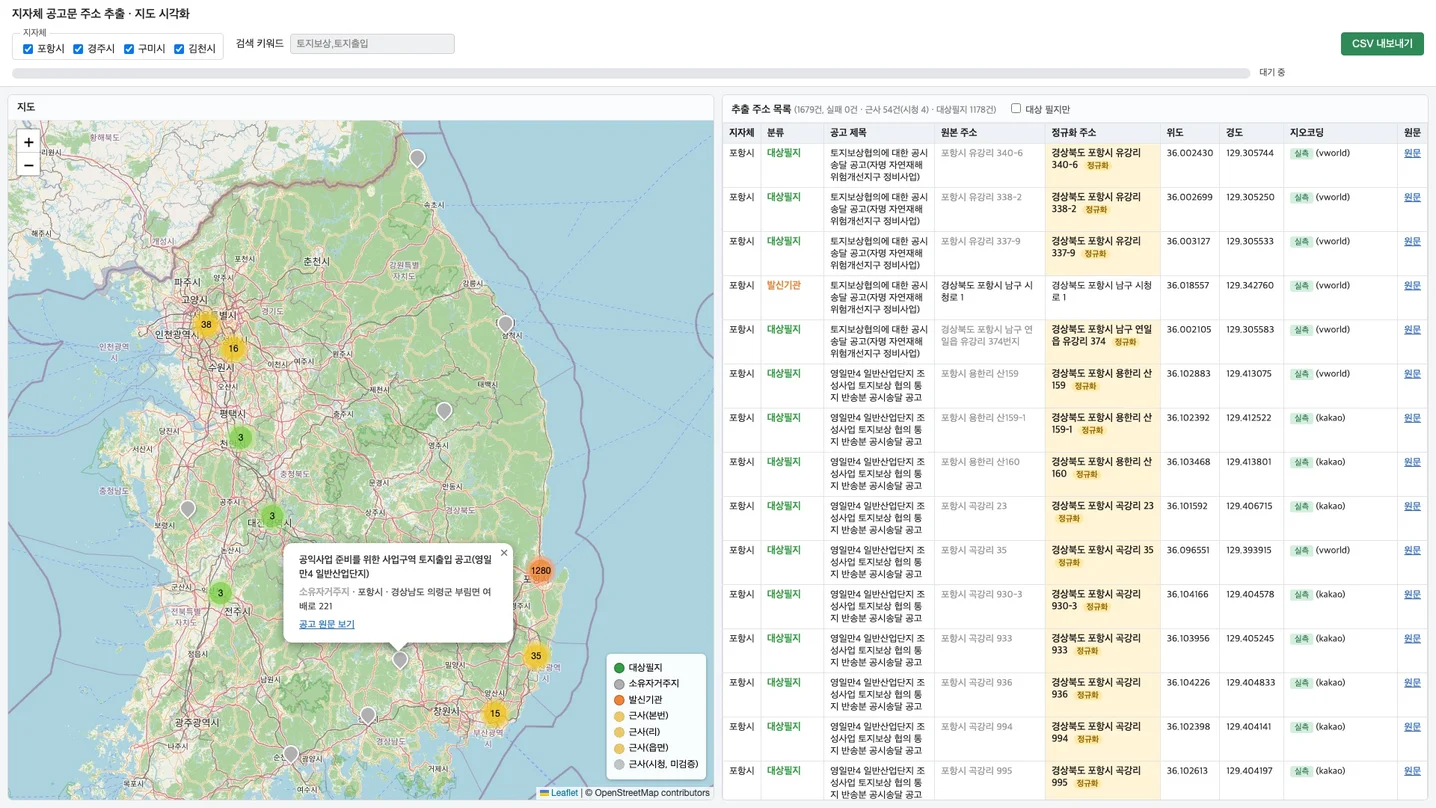Click the 대기 중 status text
1436x808 pixels.
[1272, 73]
